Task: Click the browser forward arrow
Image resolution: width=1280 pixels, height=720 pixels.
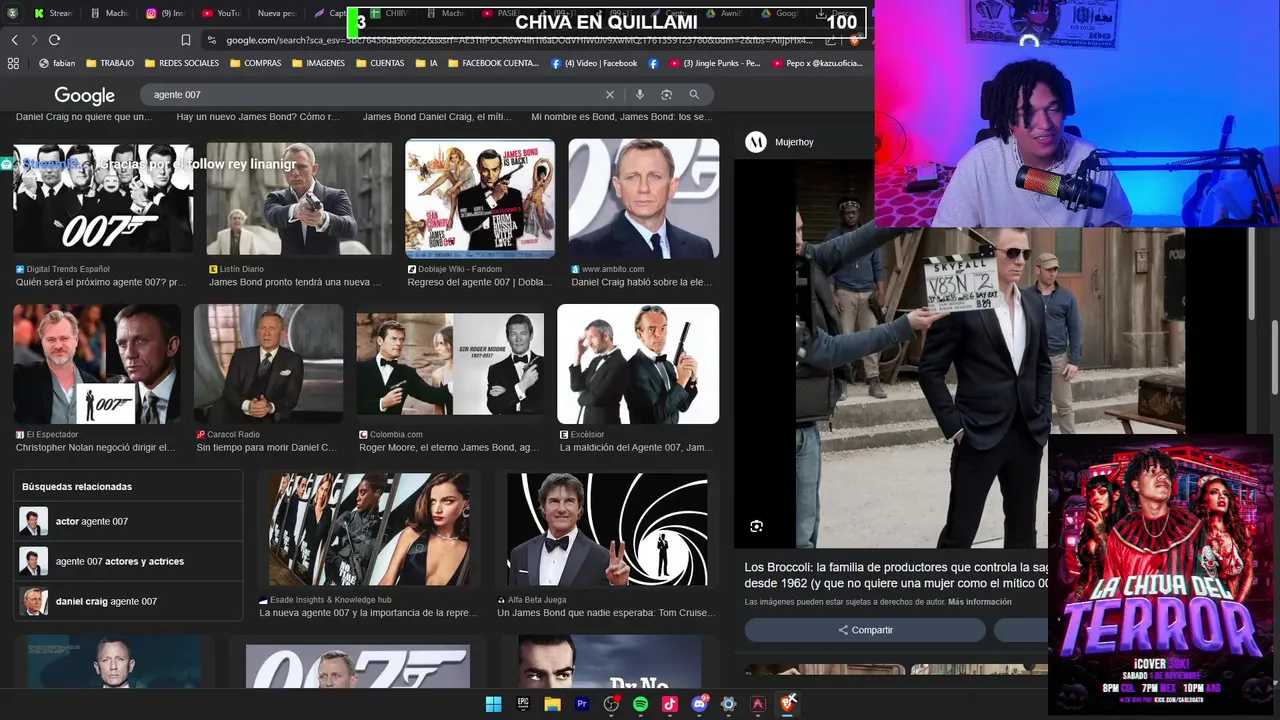Action: tap(34, 40)
